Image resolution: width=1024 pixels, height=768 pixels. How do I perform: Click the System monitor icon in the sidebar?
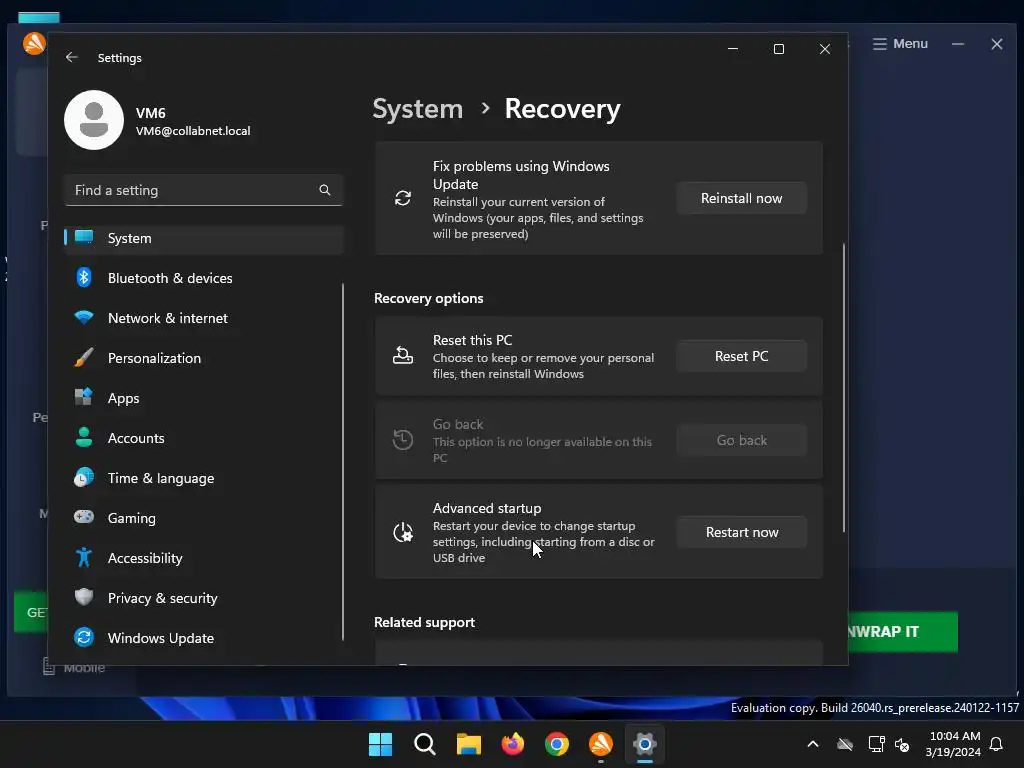click(x=84, y=237)
